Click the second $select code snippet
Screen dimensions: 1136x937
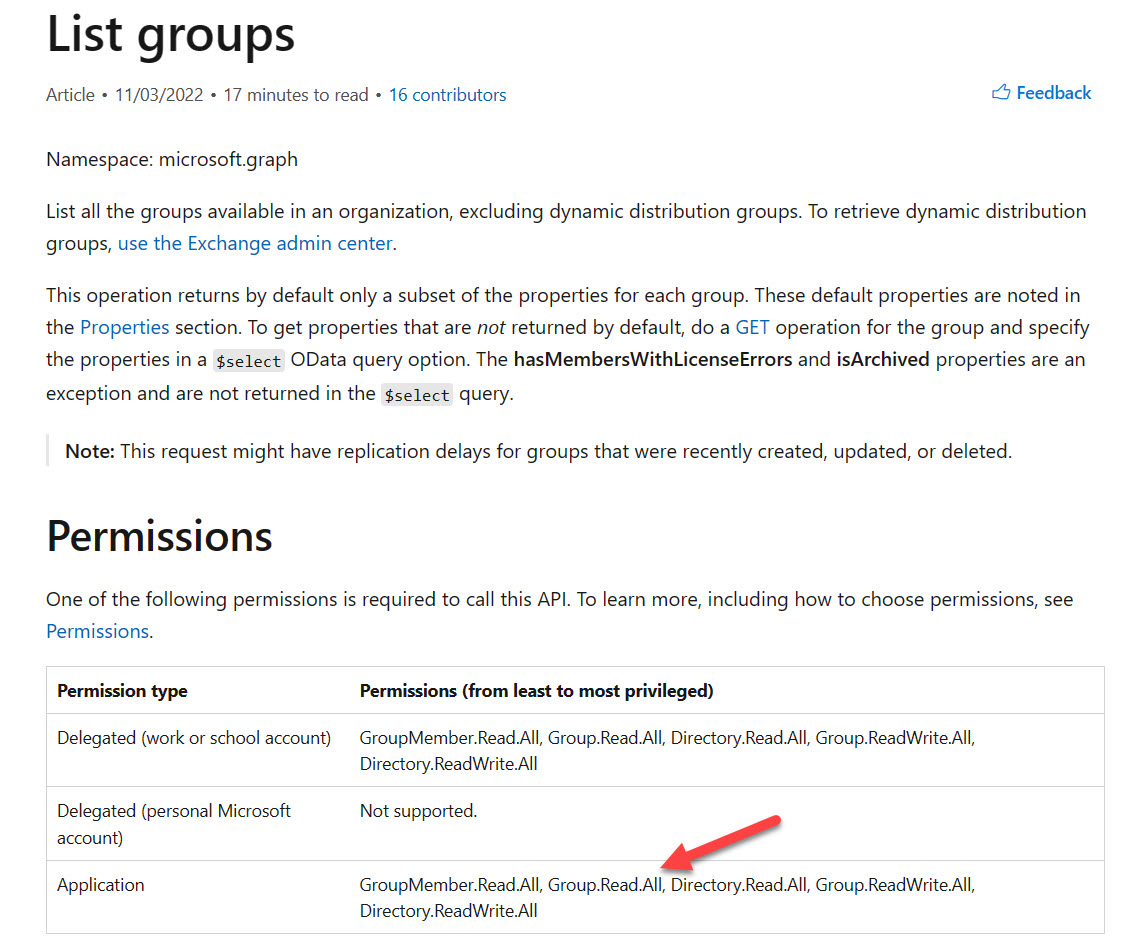417,395
